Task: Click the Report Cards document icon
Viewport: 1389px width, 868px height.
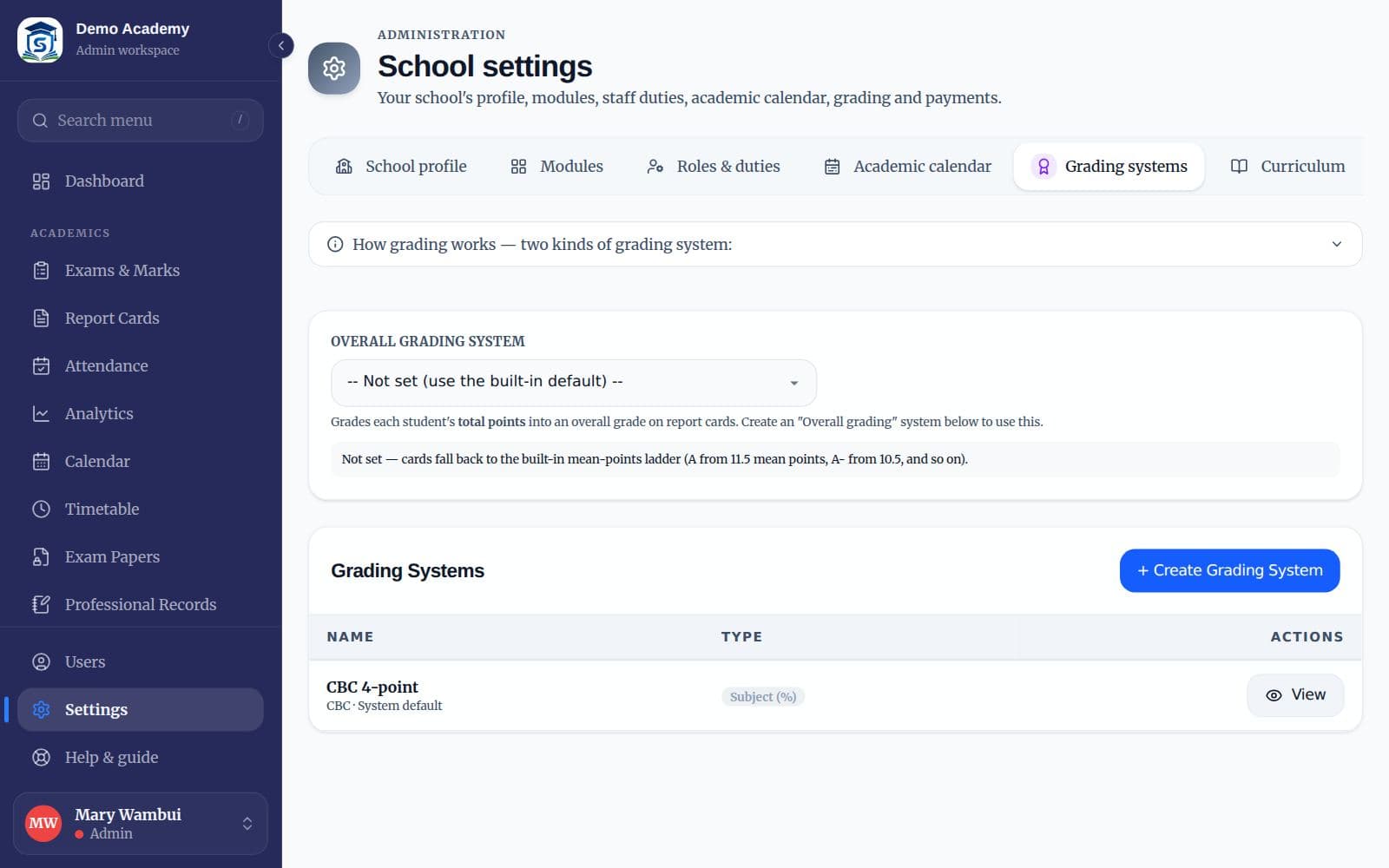Action: [x=41, y=319]
